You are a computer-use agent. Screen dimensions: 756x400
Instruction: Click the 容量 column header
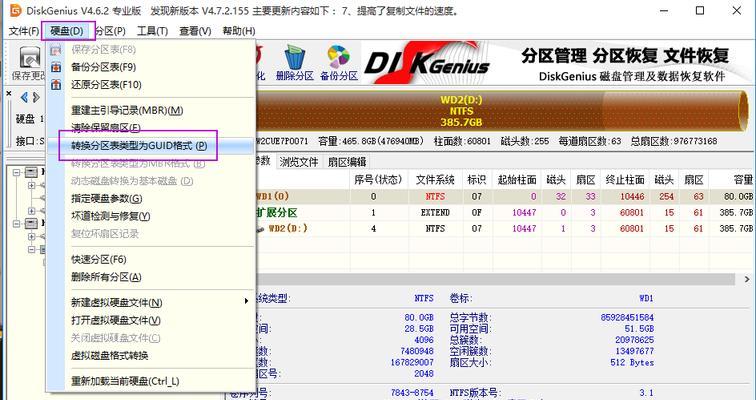click(x=742, y=180)
